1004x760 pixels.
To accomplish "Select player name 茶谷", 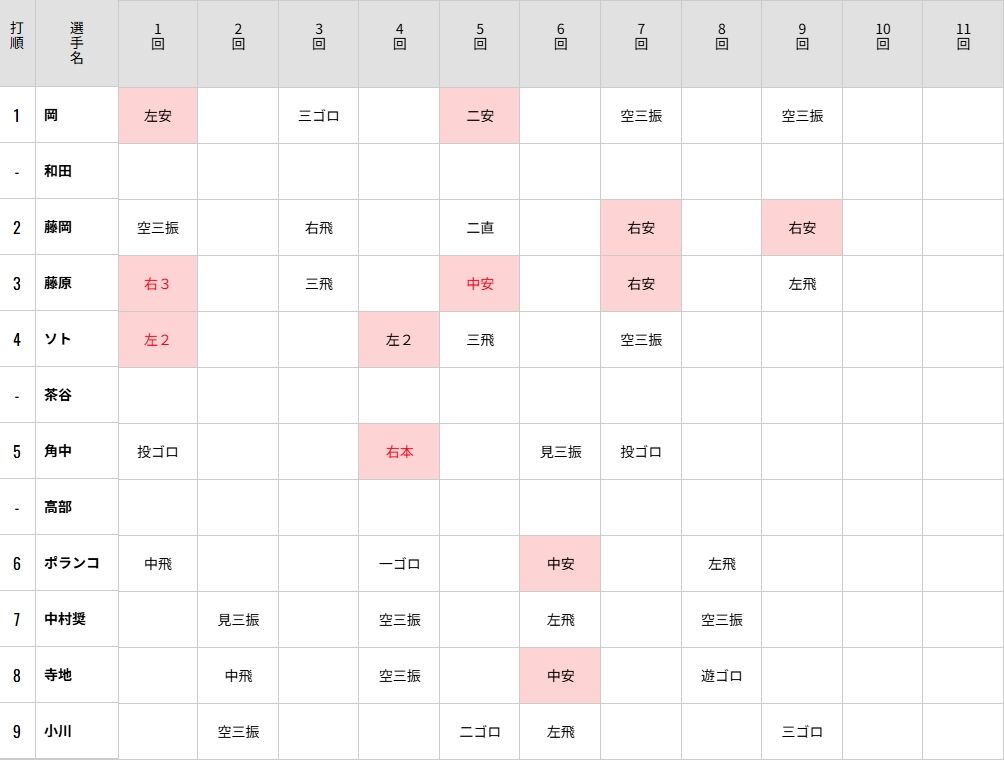I will click(58, 394).
